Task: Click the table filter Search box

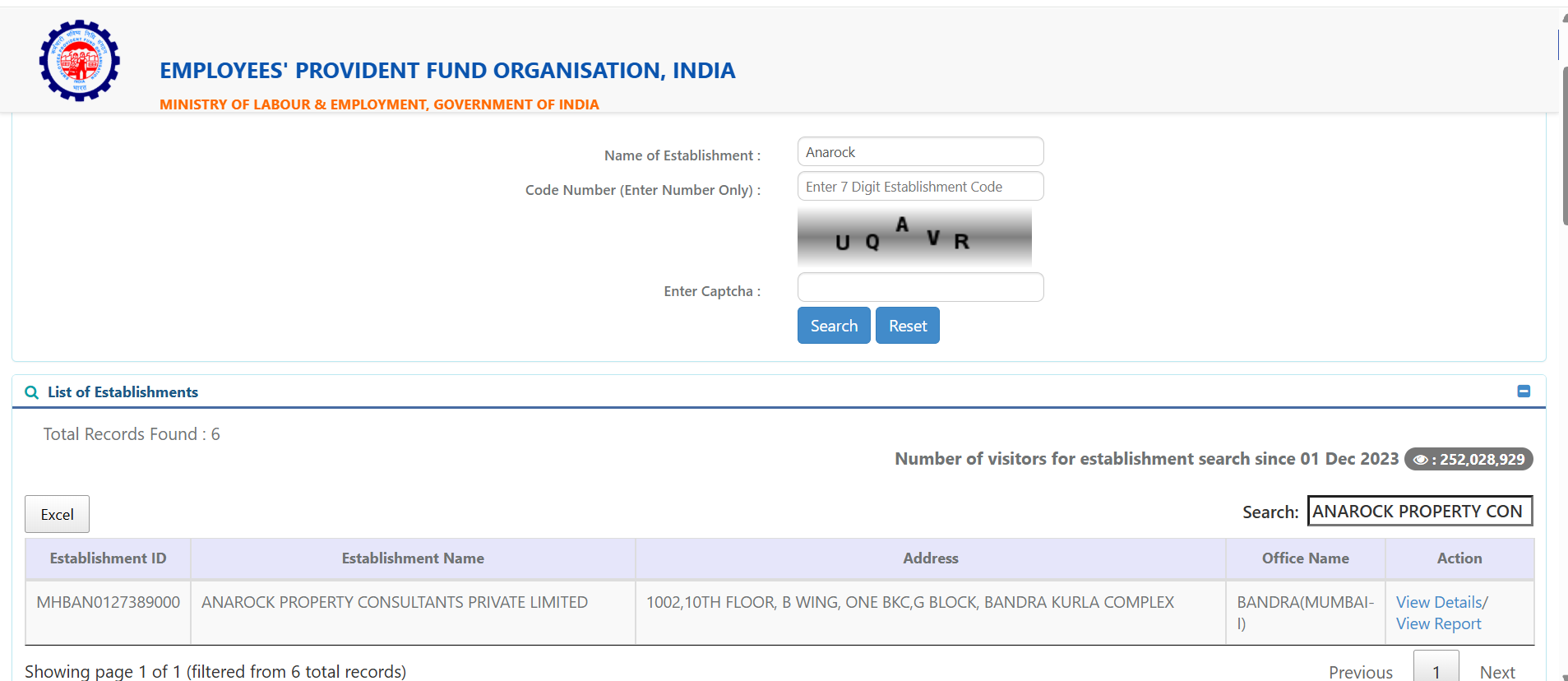Action: (x=1419, y=511)
